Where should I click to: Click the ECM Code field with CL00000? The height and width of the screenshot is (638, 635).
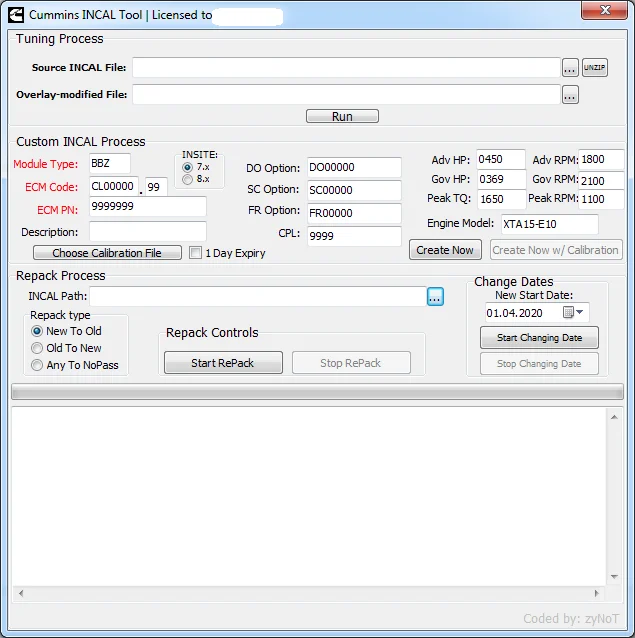[114, 187]
